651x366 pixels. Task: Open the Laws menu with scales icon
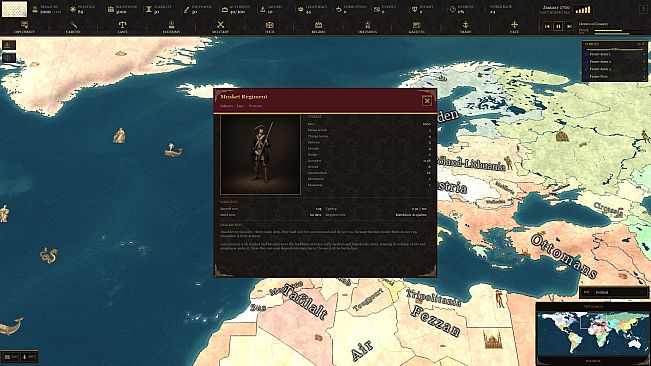pyautogui.click(x=122, y=27)
